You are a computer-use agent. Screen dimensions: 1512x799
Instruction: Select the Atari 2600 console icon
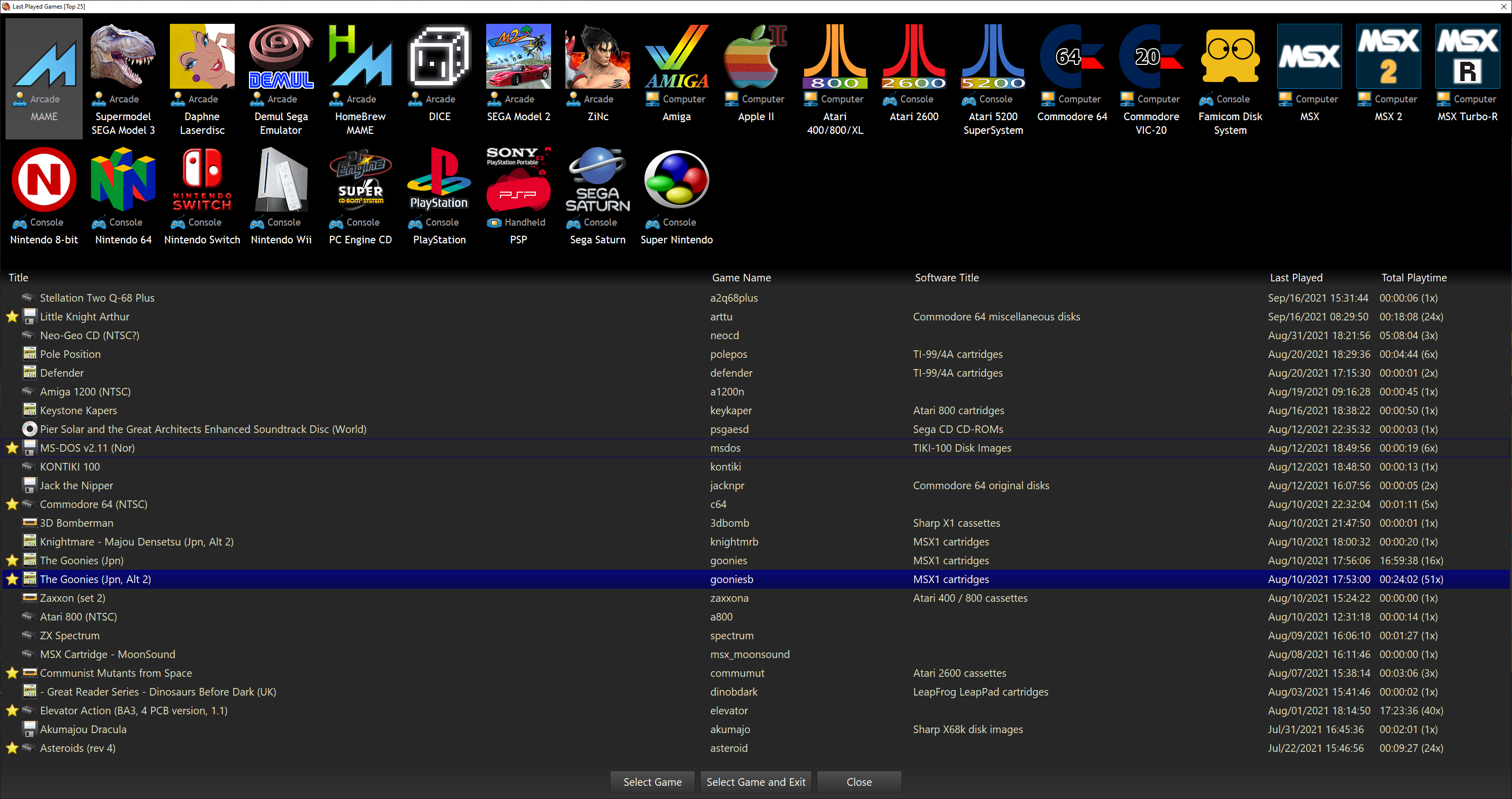pos(914,57)
